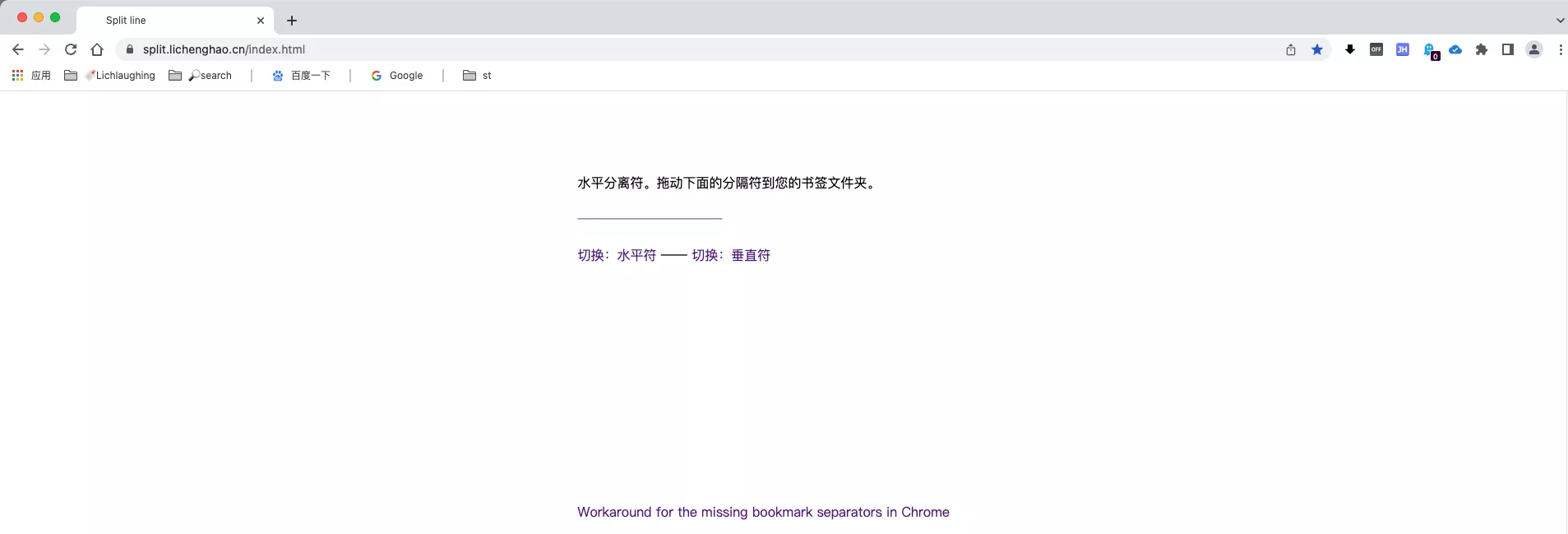Click the black download arrow extension
The image size is (1568, 534).
coord(1350,49)
